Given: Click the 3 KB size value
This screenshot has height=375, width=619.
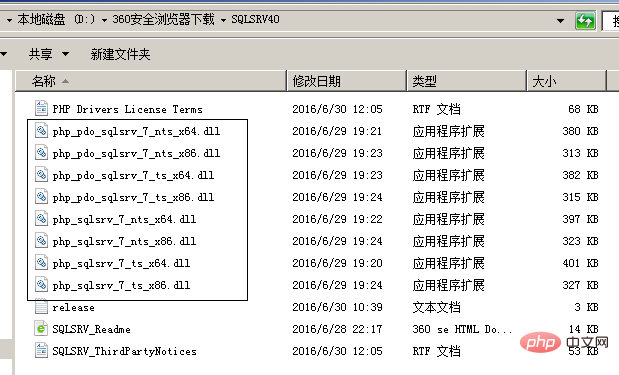Looking at the screenshot, I should [x=586, y=307].
